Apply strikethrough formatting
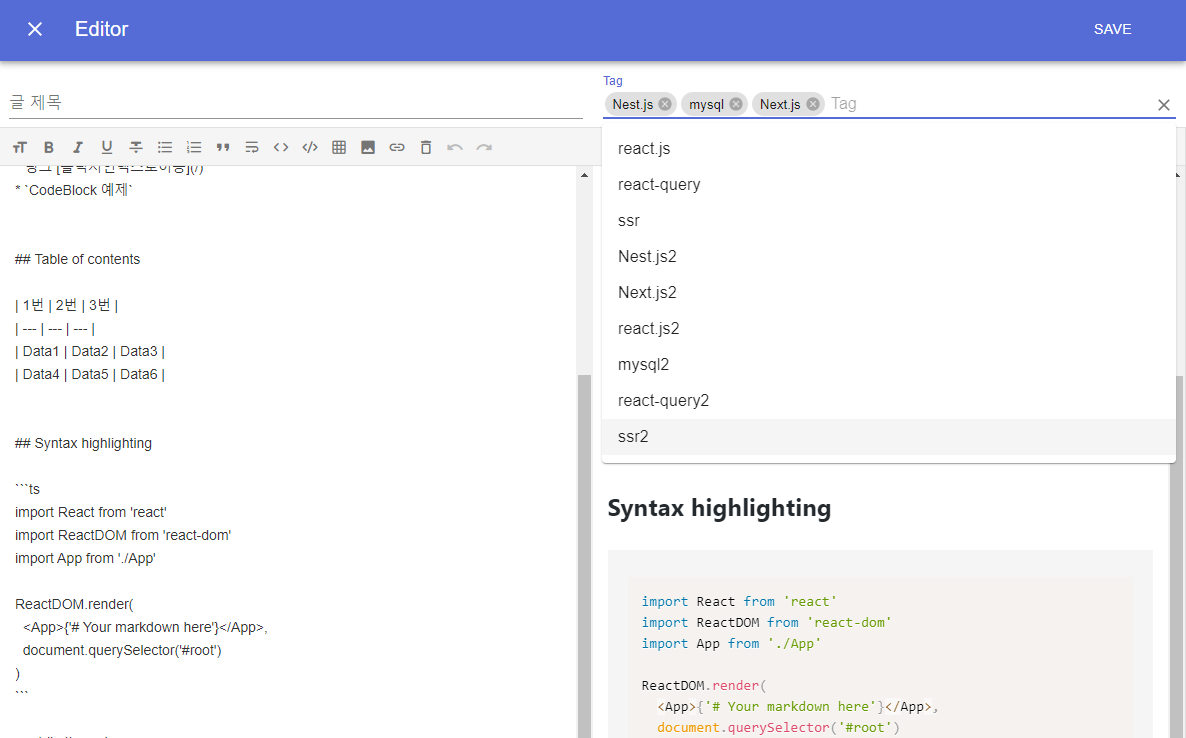Screen dimensions: 1186x738 (x=136, y=147)
